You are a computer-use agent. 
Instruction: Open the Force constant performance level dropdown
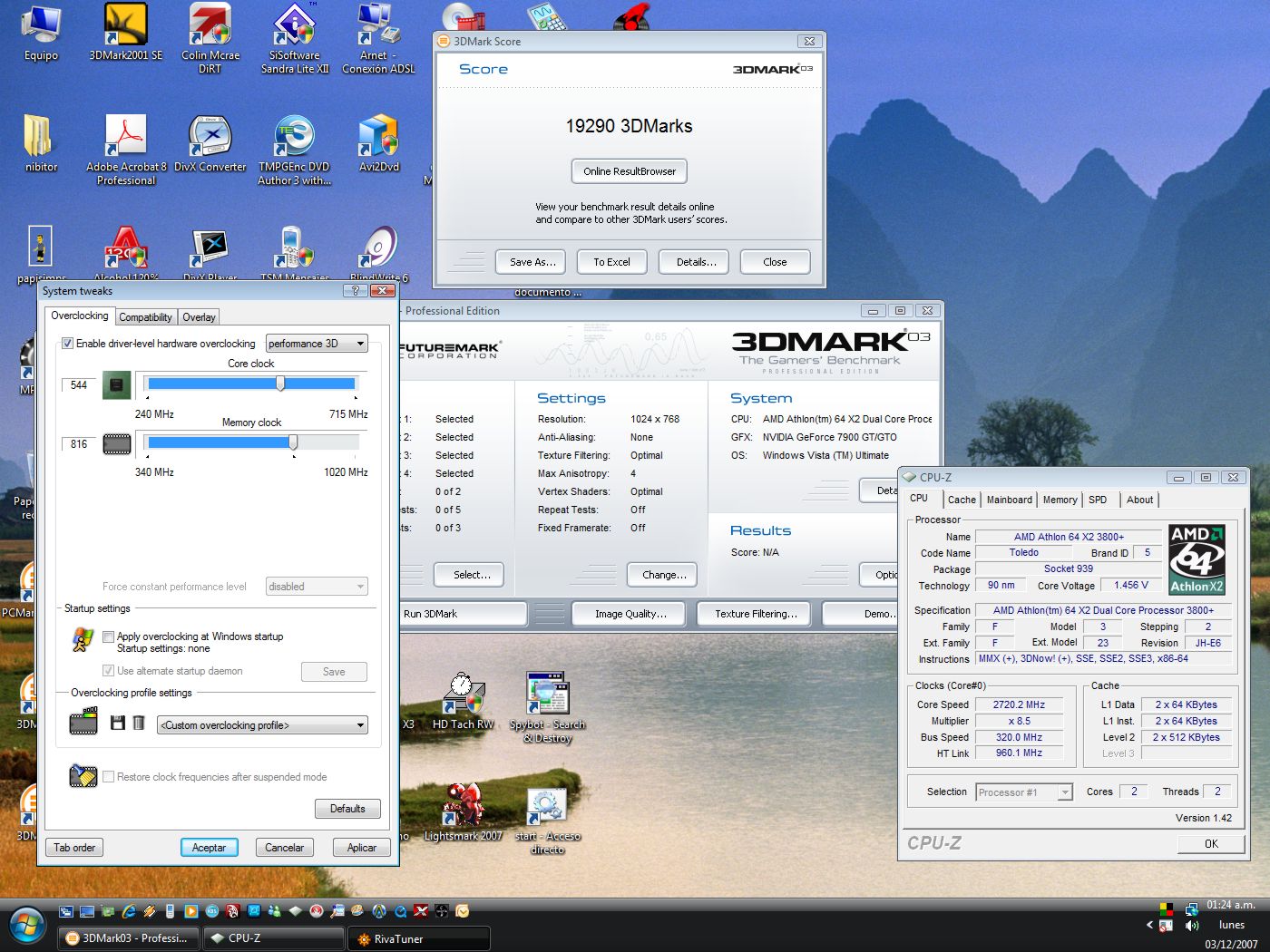point(317,587)
